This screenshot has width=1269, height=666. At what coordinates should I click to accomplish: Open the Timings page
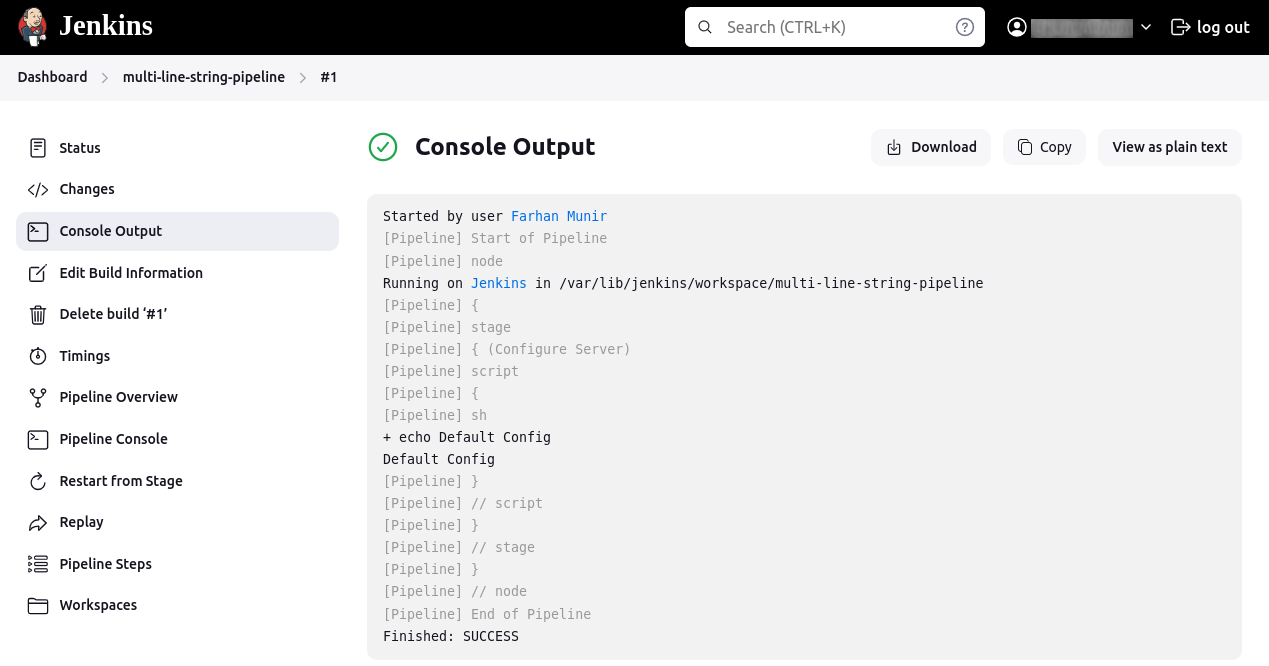(177, 356)
